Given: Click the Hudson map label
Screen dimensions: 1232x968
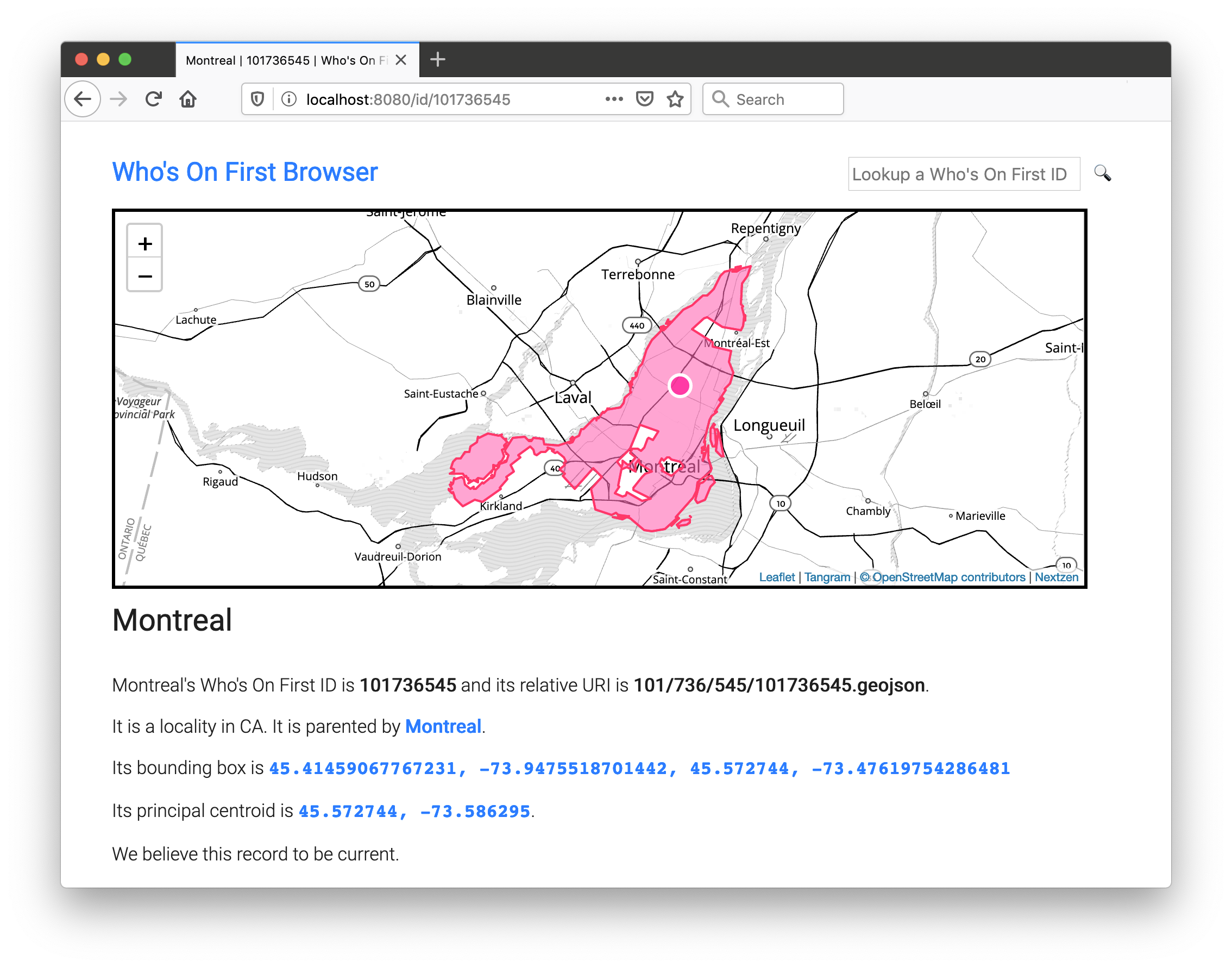Looking at the screenshot, I should coord(317,476).
